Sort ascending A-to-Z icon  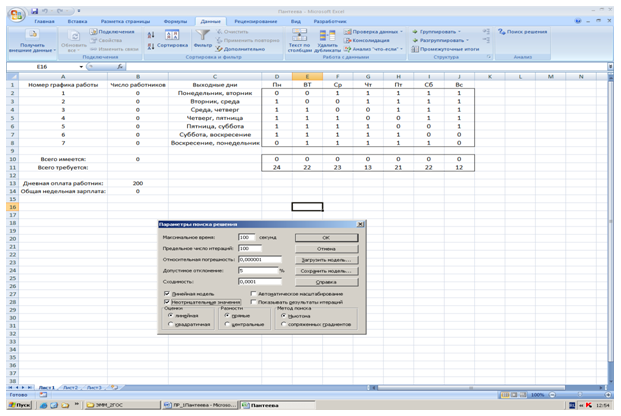coord(151,35)
